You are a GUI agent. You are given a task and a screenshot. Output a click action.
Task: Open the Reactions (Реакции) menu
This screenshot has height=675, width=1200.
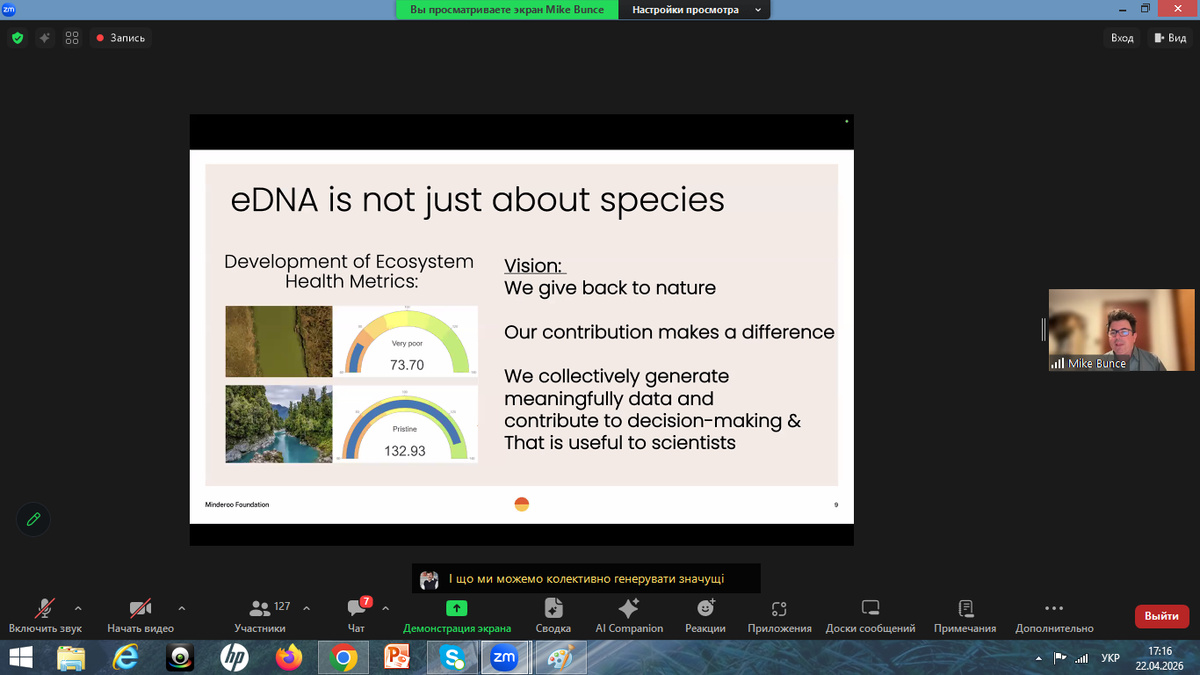705,615
